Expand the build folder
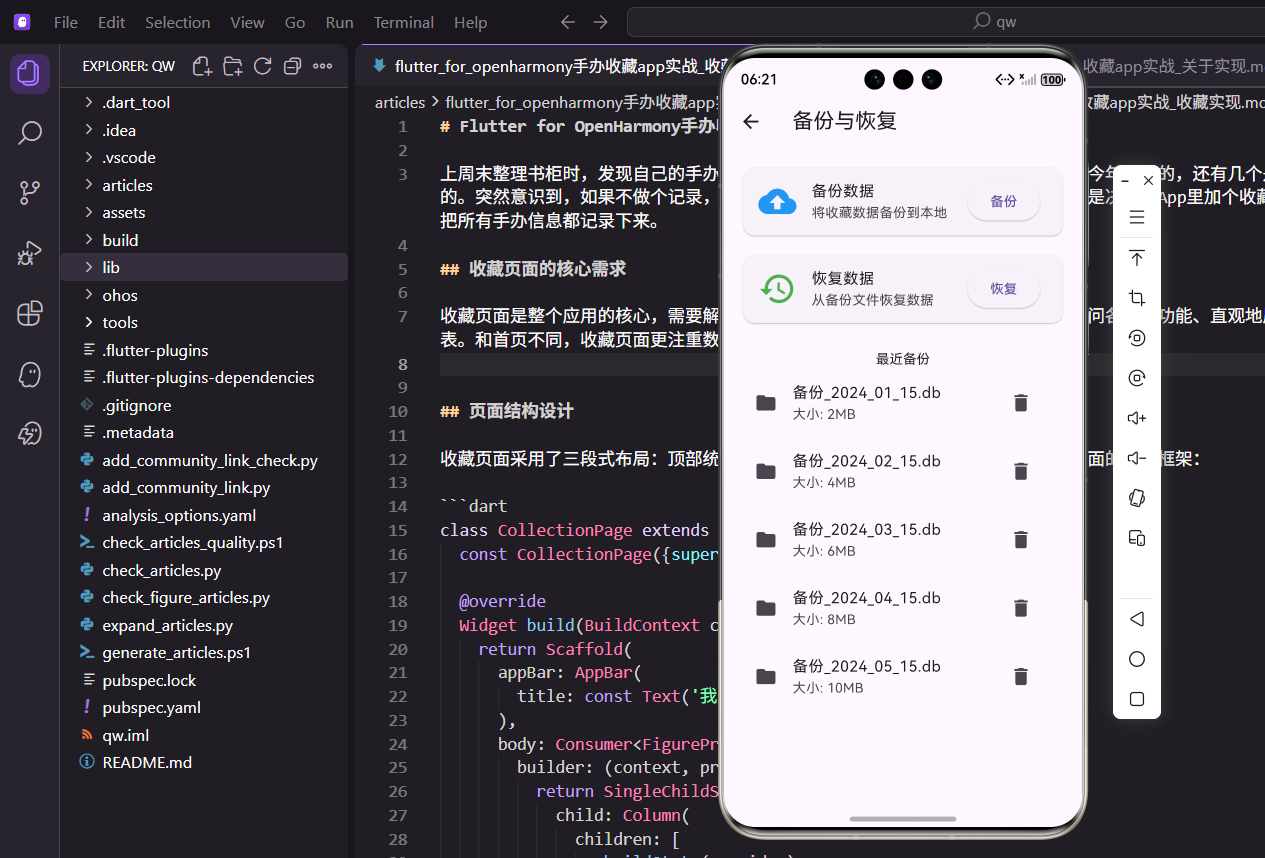 [x=204, y=240]
